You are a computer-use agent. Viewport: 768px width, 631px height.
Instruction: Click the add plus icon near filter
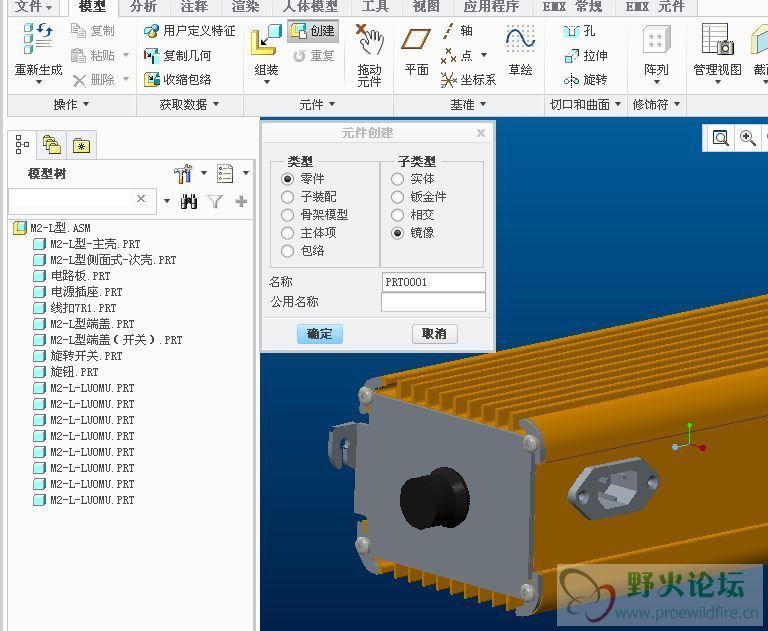[241, 201]
